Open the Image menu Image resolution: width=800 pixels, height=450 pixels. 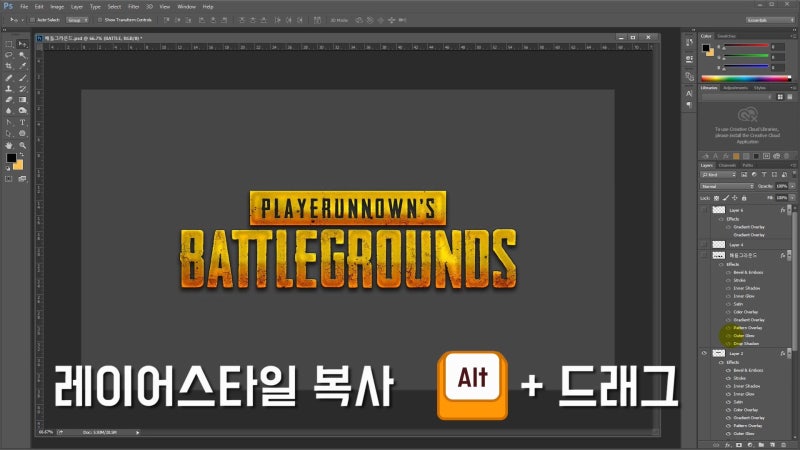[x=57, y=7]
